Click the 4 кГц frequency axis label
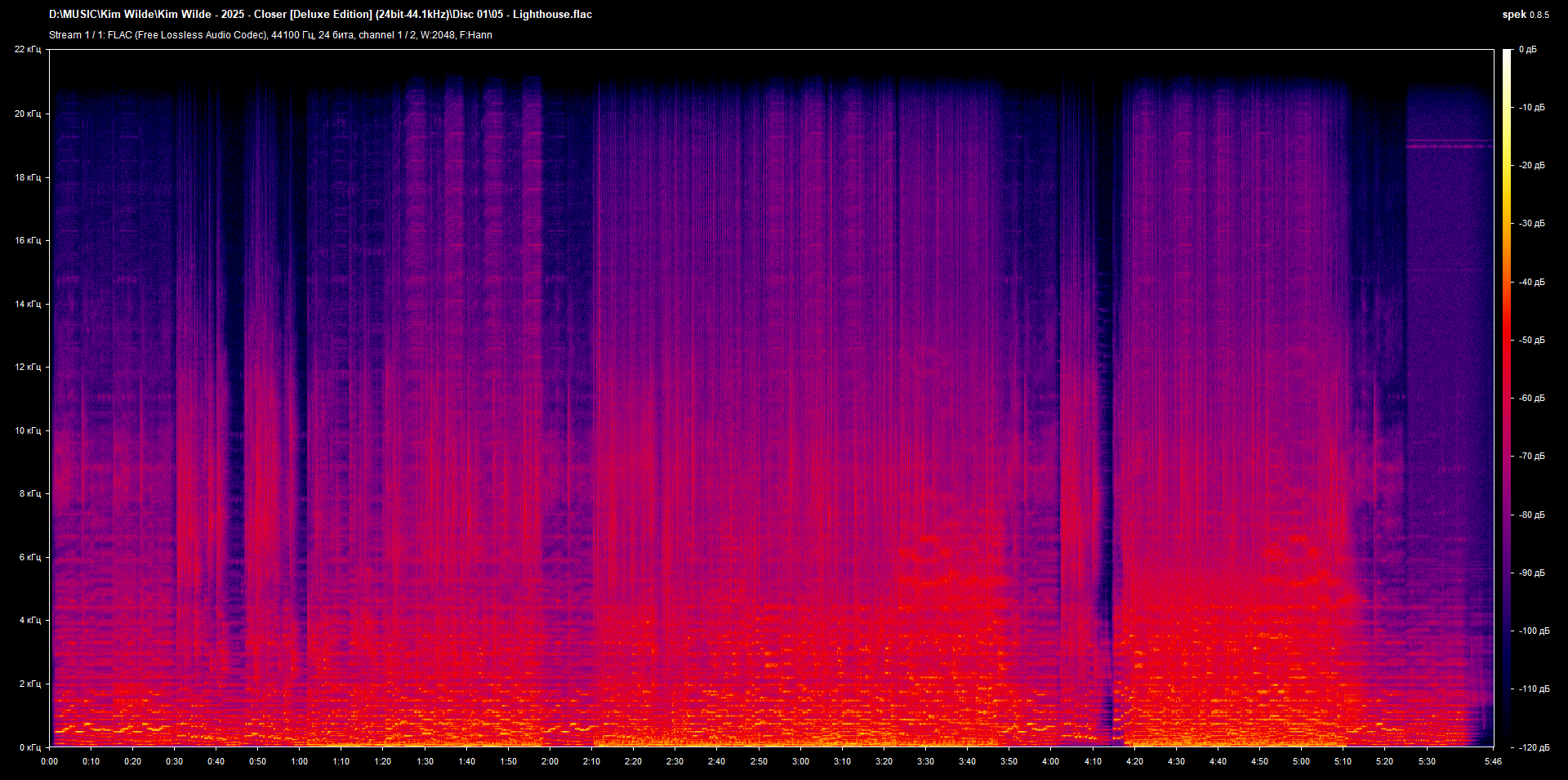This screenshot has height=780, width=1568. point(29,620)
